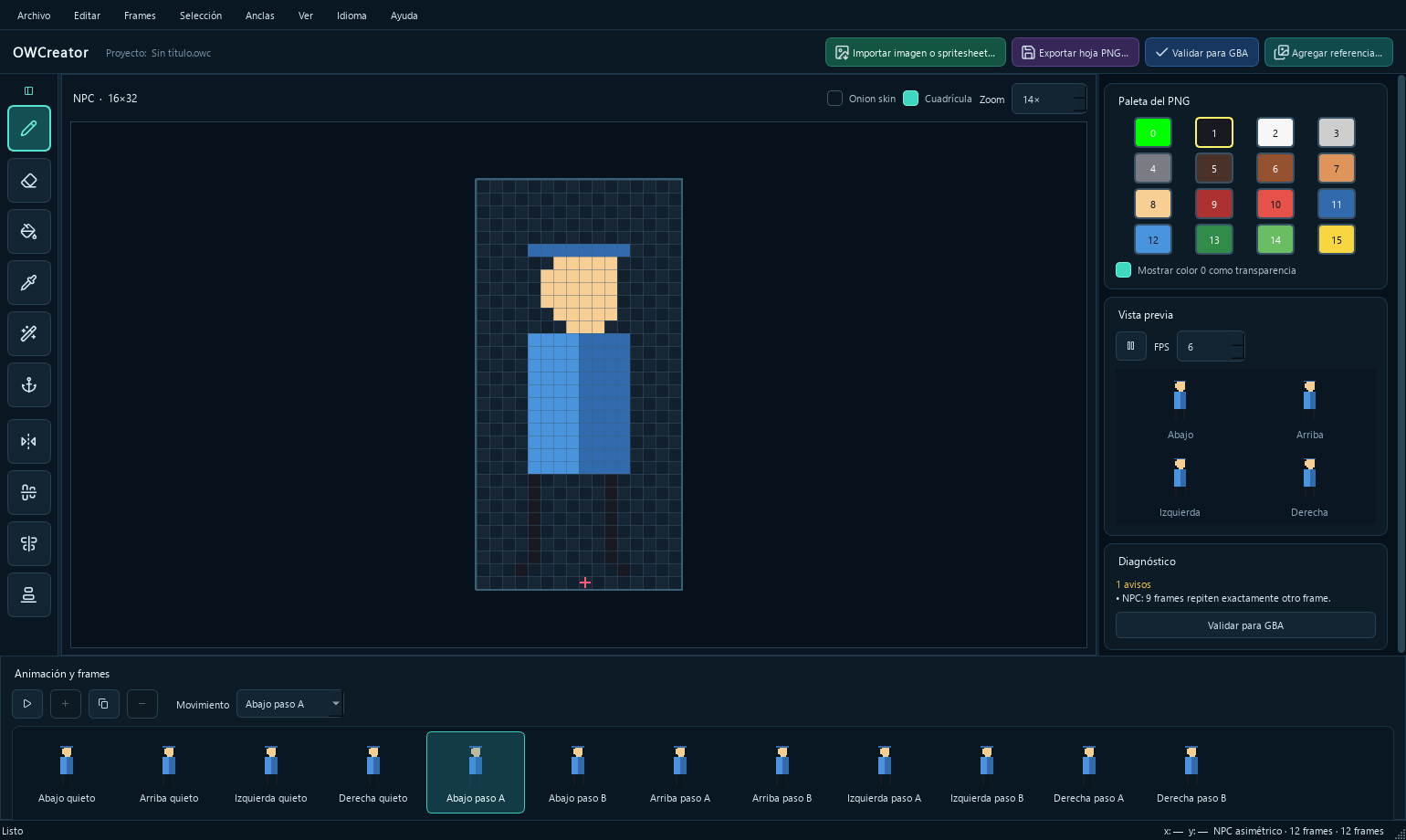Click Importar imagen o spritesheet button

916,53
